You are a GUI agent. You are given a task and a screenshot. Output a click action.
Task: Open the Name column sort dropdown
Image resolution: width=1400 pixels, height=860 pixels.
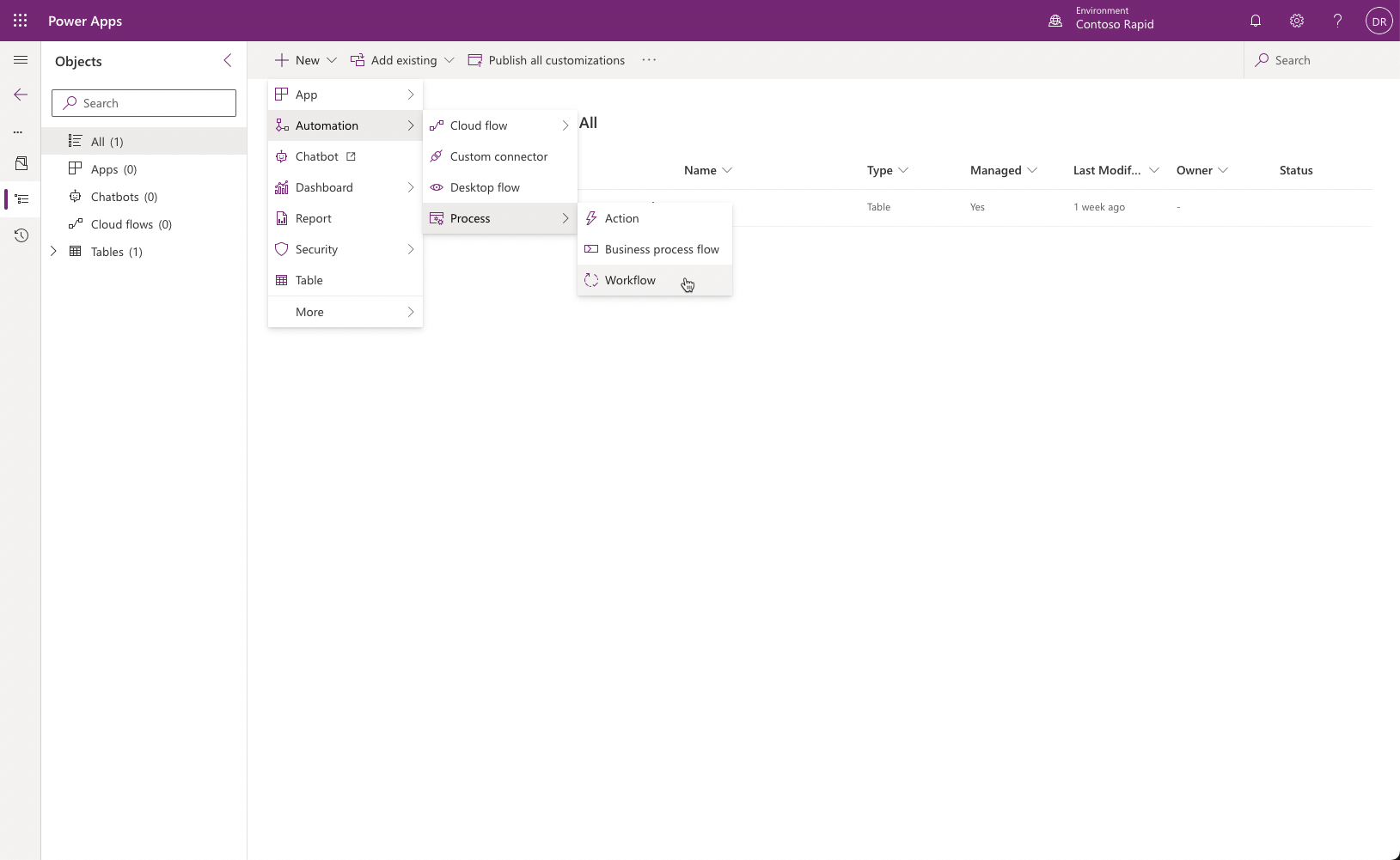728,170
